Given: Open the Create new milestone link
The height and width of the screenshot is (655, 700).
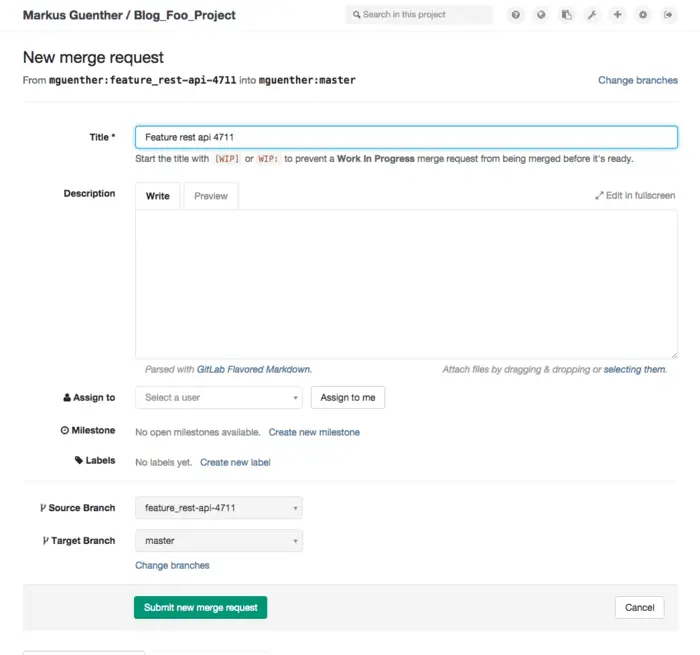Looking at the screenshot, I should (x=314, y=432).
